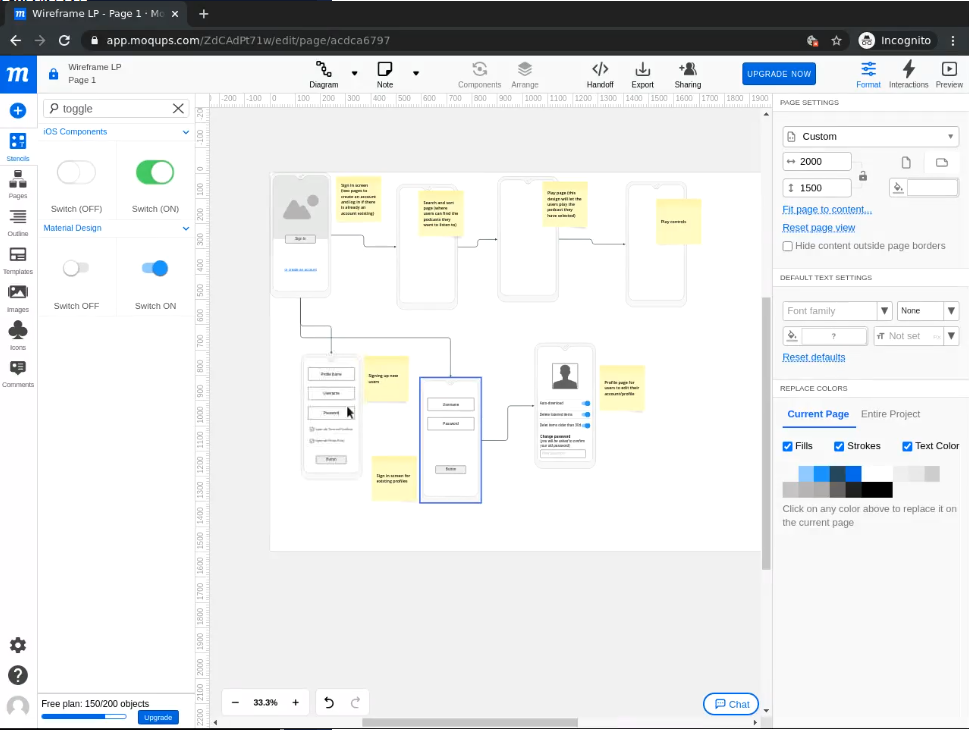Collapse the iOS Components section
Image resolution: width=969 pixels, height=730 pixels.
coord(185,132)
